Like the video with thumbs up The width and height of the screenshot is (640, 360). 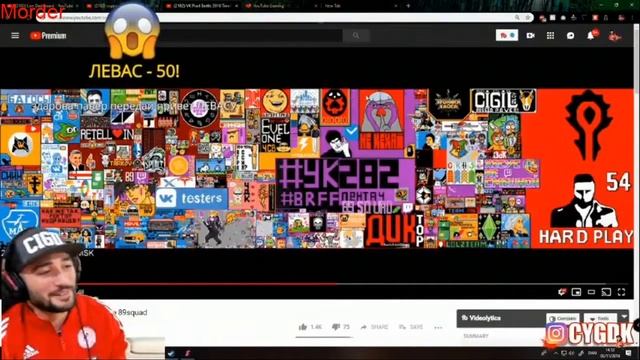[310, 327]
